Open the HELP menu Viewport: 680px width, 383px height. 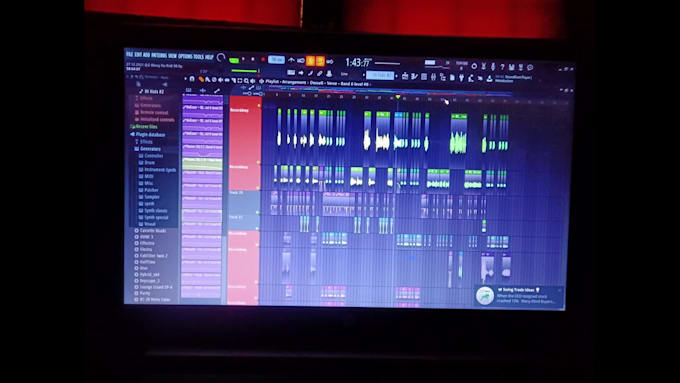click(x=209, y=57)
